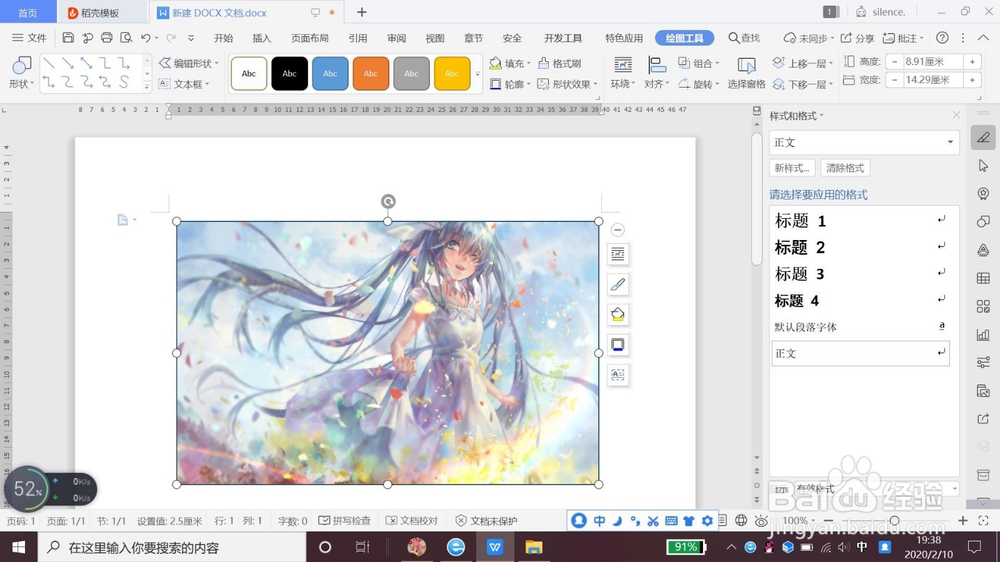Click the shape outline icon beside image
1000x562 pixels.
click(617, 344)
